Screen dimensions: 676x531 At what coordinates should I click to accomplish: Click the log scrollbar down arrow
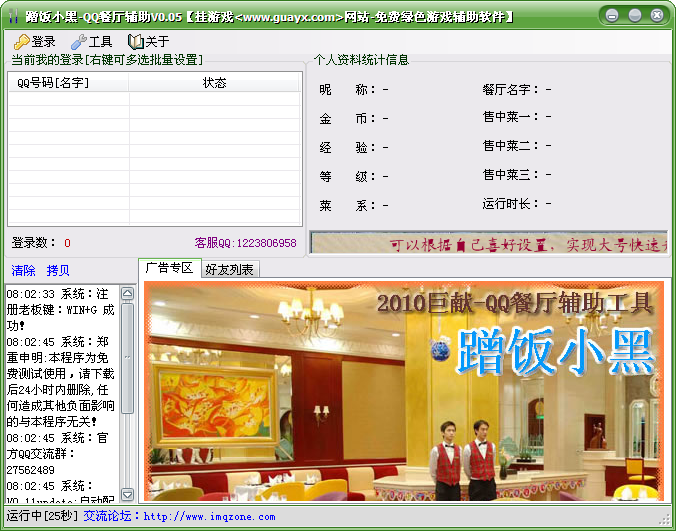[x=128, y=494]
